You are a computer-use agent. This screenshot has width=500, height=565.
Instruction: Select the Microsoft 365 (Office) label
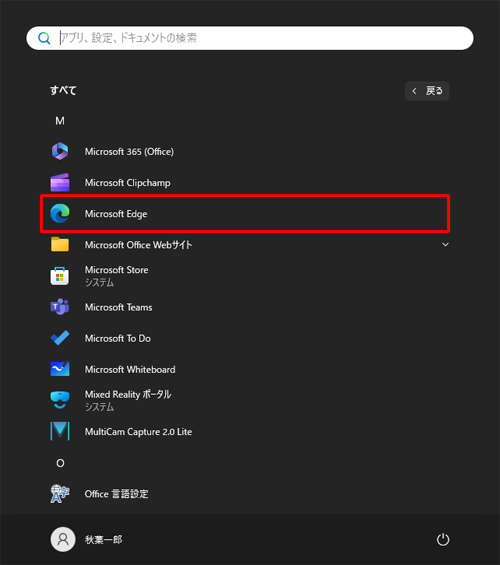point(129,151)
